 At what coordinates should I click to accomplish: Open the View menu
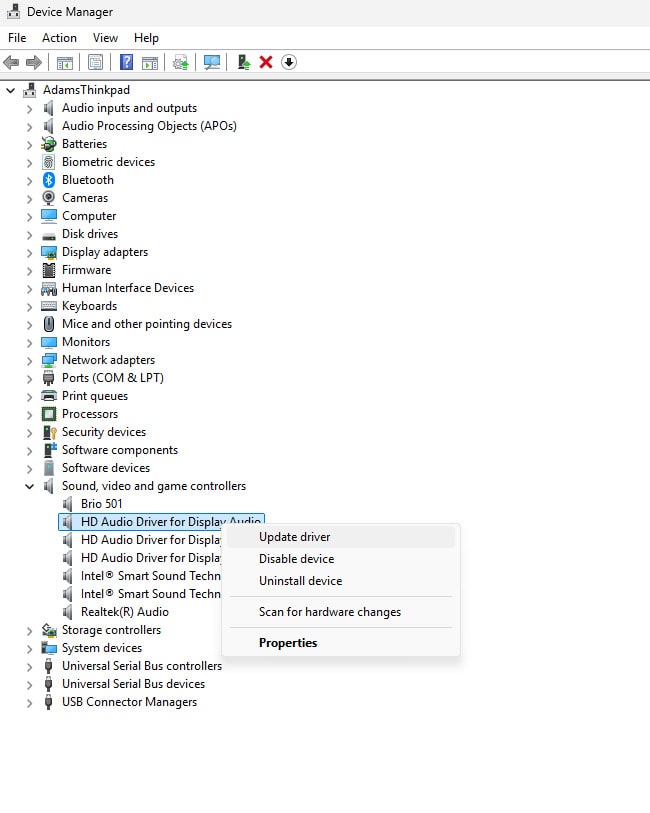[x=105, y=38]
